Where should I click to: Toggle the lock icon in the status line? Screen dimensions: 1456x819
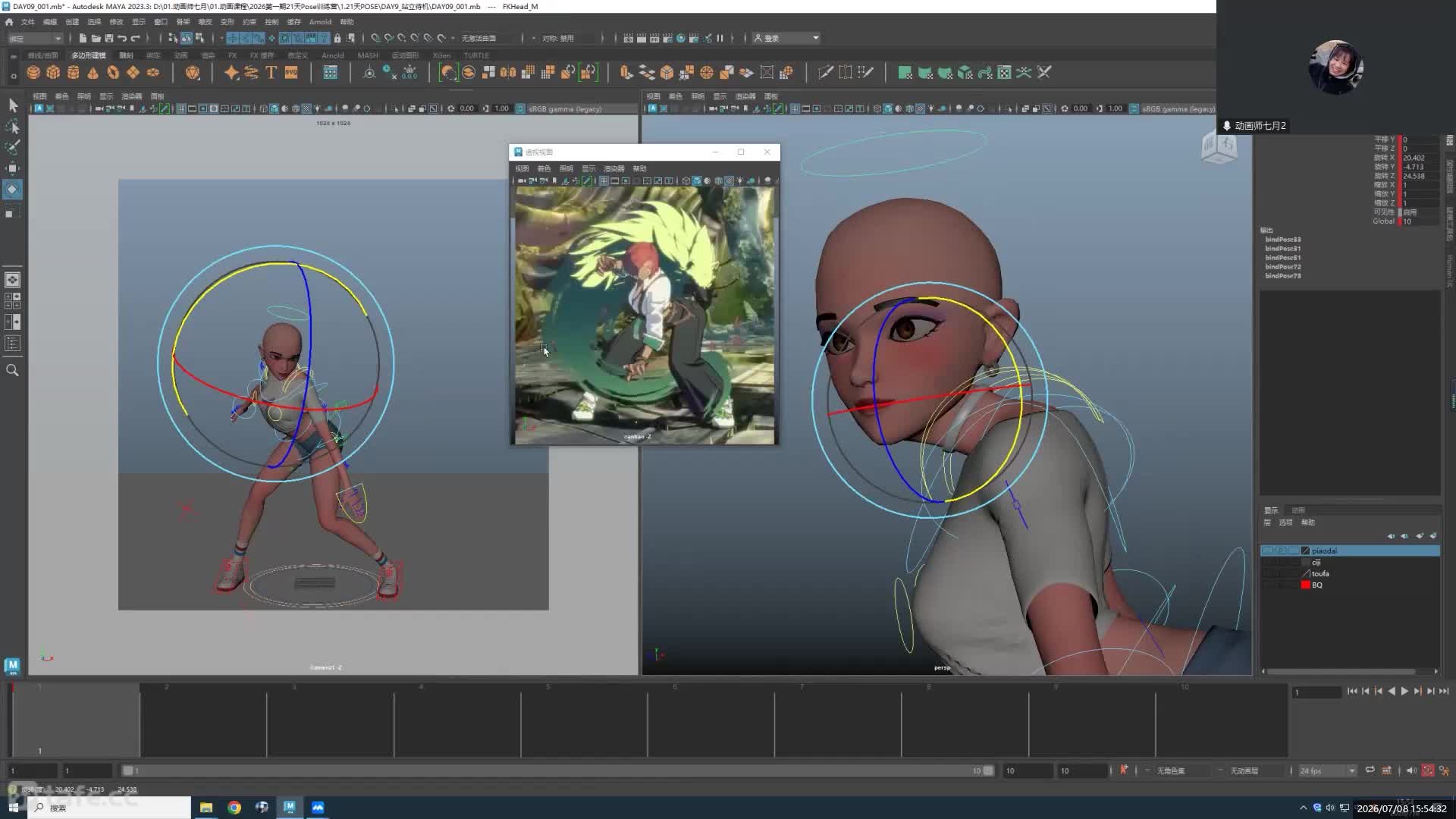(x=337, y=38)
